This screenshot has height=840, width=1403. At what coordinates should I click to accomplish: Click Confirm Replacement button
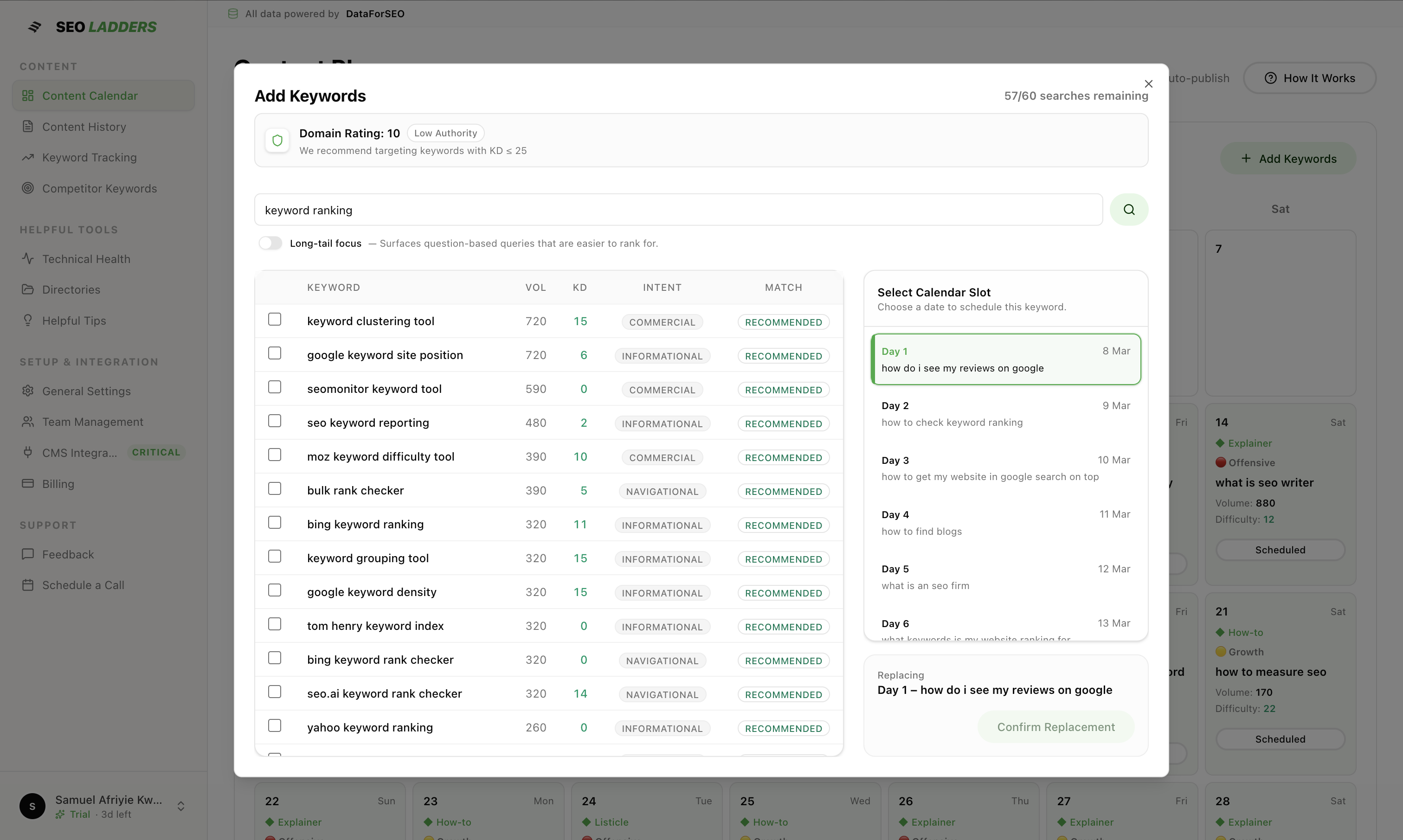point(1055,727)
